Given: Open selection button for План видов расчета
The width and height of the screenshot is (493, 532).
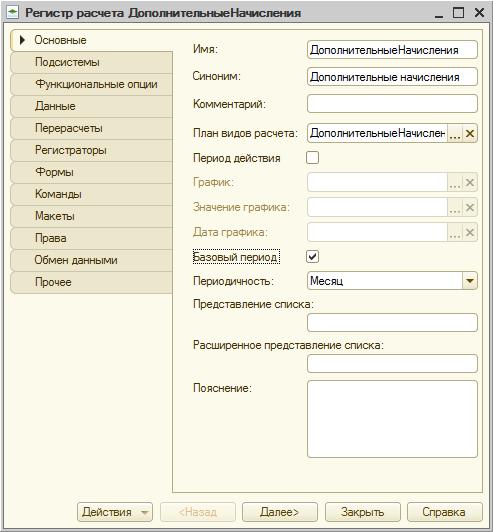Looking at the screenshot, I should point(455,133).
